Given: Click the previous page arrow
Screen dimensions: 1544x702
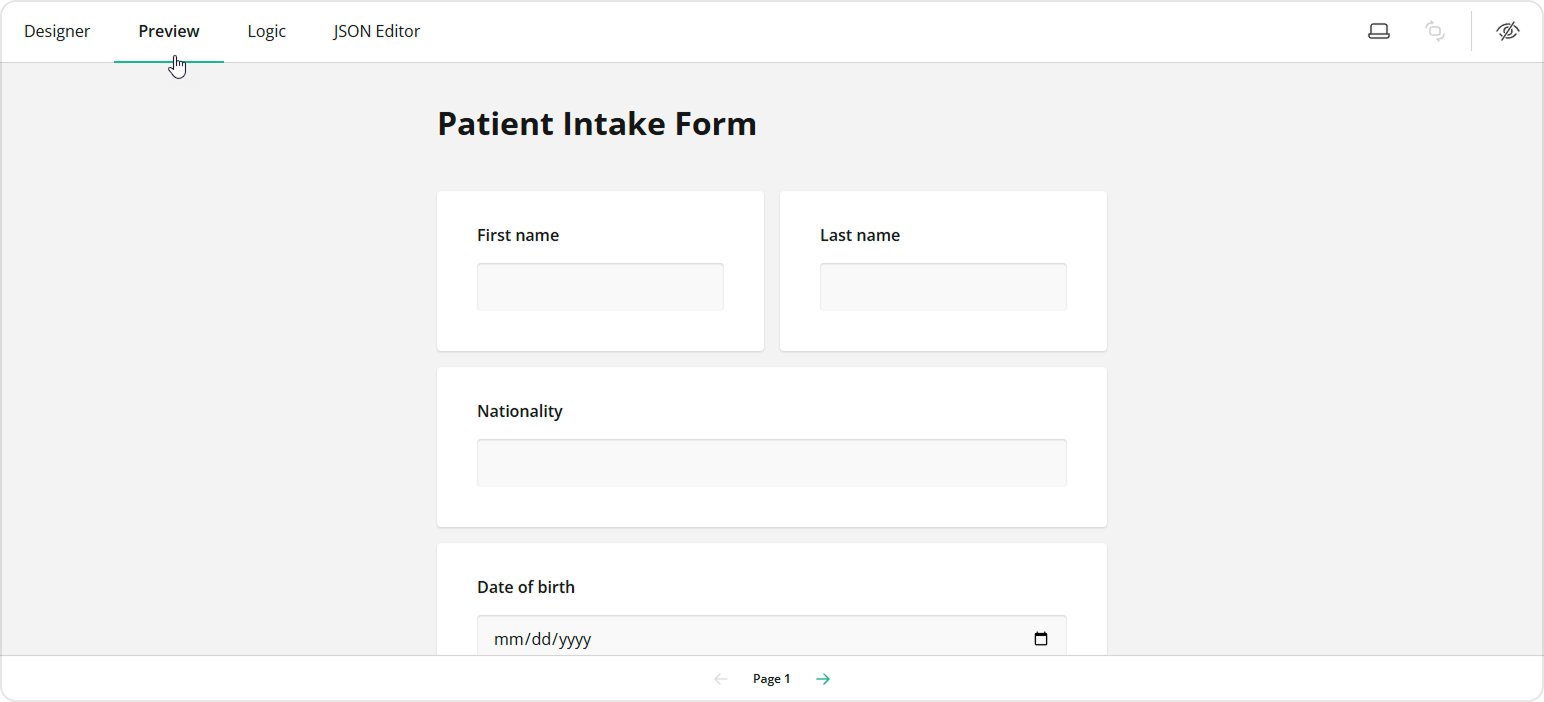Looking at the screenshot, I should click(x=721, y=678).
